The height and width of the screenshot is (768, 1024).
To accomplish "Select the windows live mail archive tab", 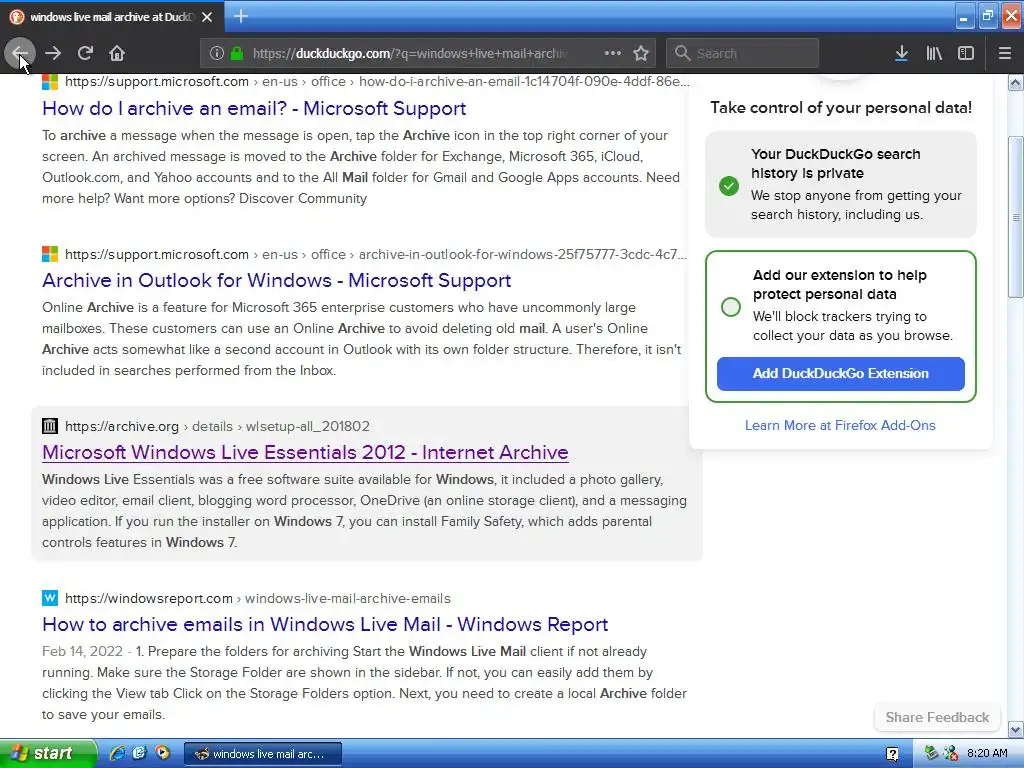I will (111, 17).
